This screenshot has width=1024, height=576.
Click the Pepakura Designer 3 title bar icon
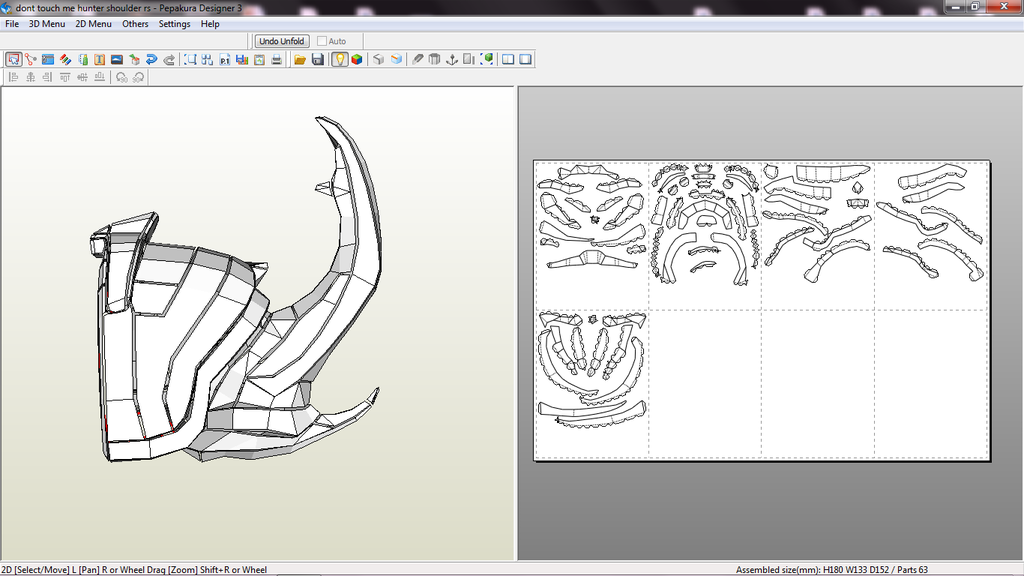tap(7, 8)
